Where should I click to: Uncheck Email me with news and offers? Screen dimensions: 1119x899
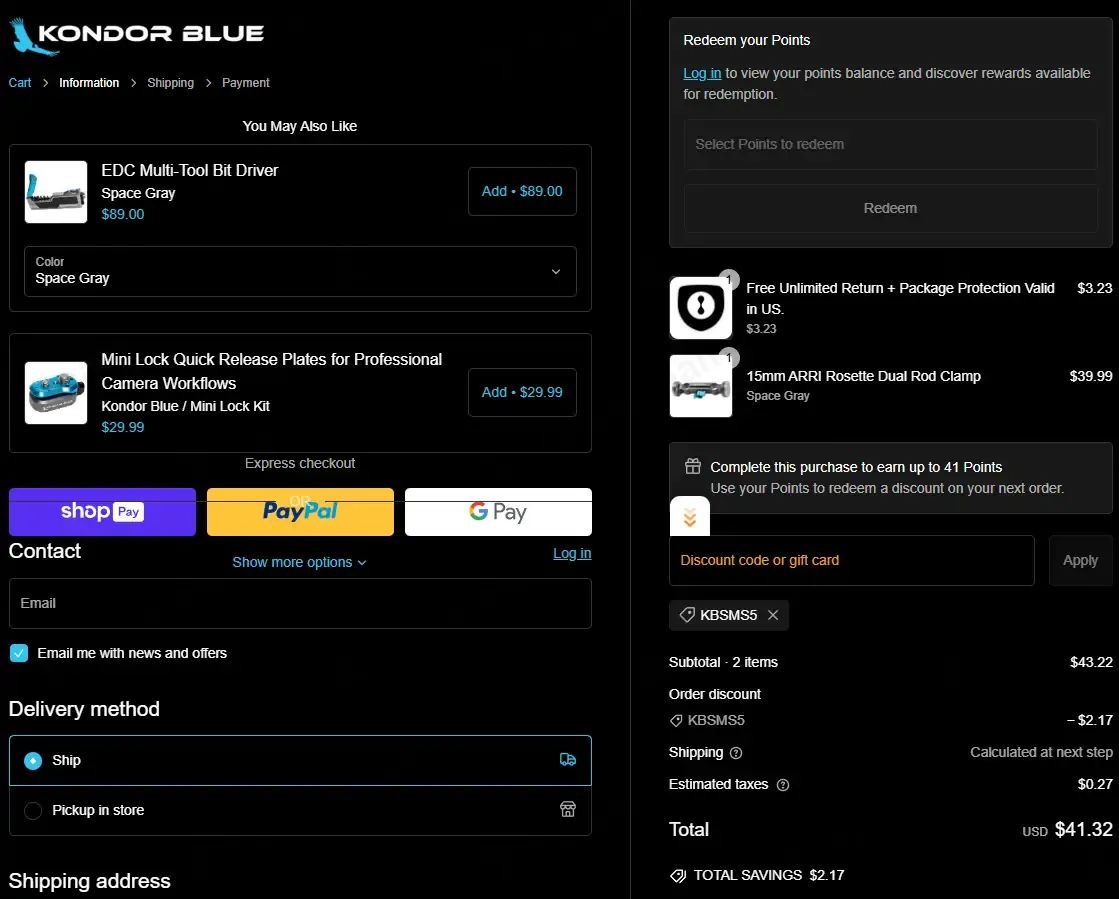click(x=19, y=653)
